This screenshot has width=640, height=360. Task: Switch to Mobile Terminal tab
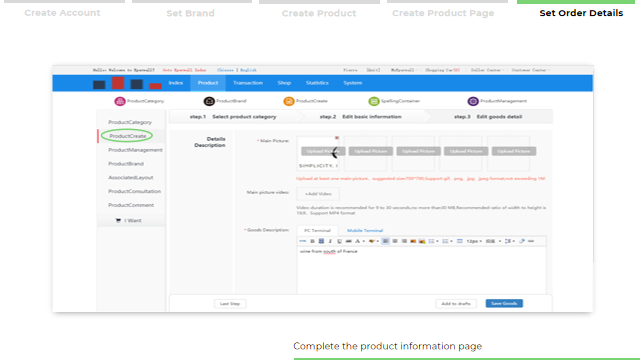click(365, 231)
